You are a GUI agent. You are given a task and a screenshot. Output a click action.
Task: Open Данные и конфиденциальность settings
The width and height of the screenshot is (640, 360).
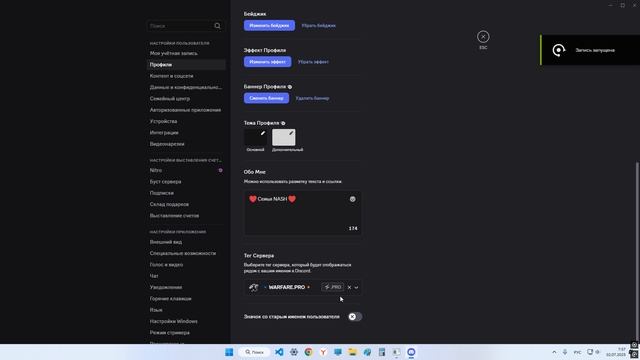[x=186, y=87]
